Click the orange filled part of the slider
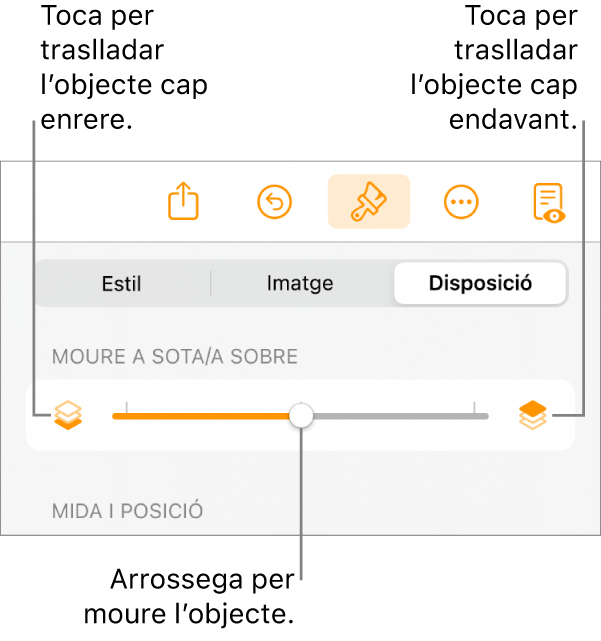601x641 pixels. tap(200, 415)
